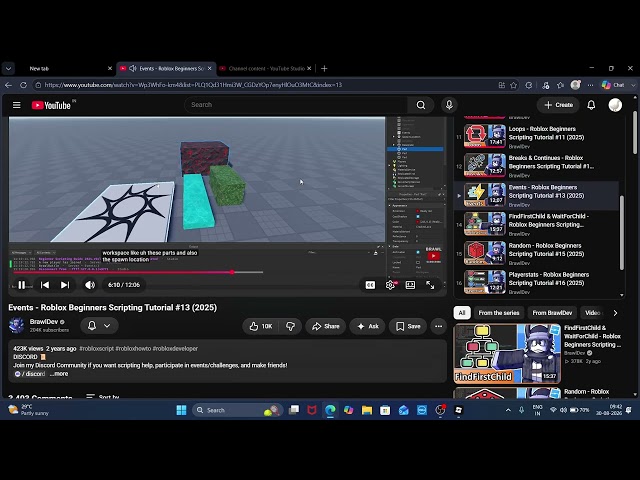Viewport: 640px width, 480px height.
Task: Like the video with 10K likes
Action: [x=260, y=326]
